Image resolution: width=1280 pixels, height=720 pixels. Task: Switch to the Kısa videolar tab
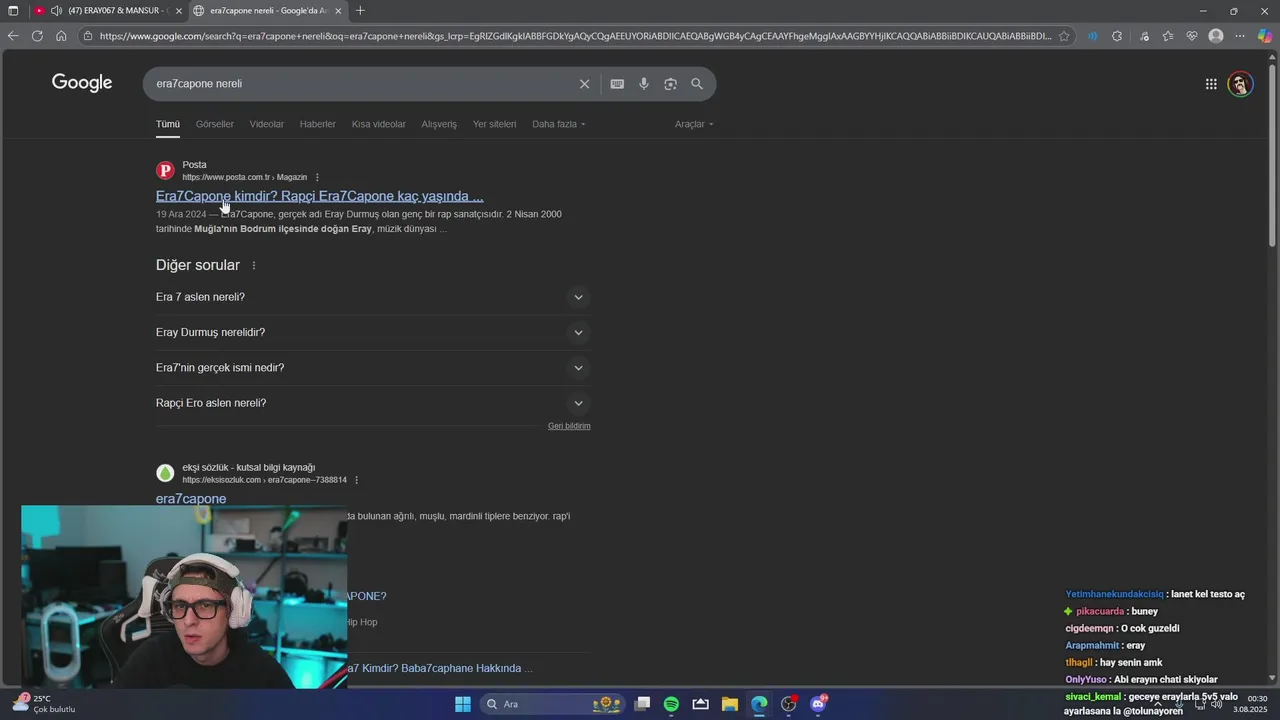pos(379,124)
